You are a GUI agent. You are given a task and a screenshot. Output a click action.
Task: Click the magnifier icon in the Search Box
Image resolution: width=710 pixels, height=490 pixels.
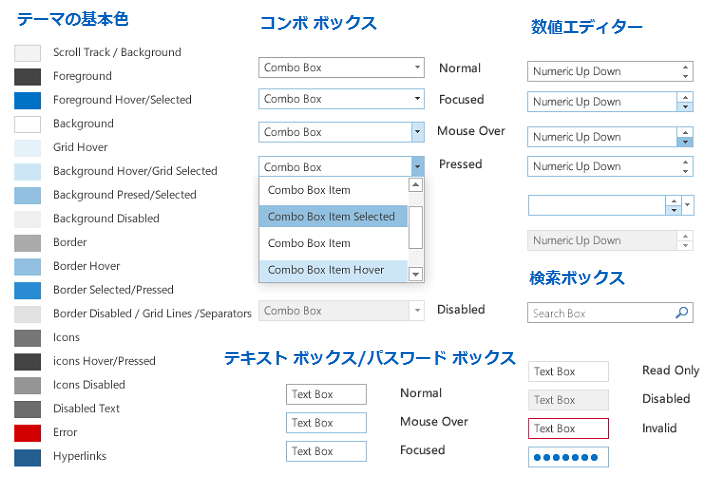tap(682, 313)
